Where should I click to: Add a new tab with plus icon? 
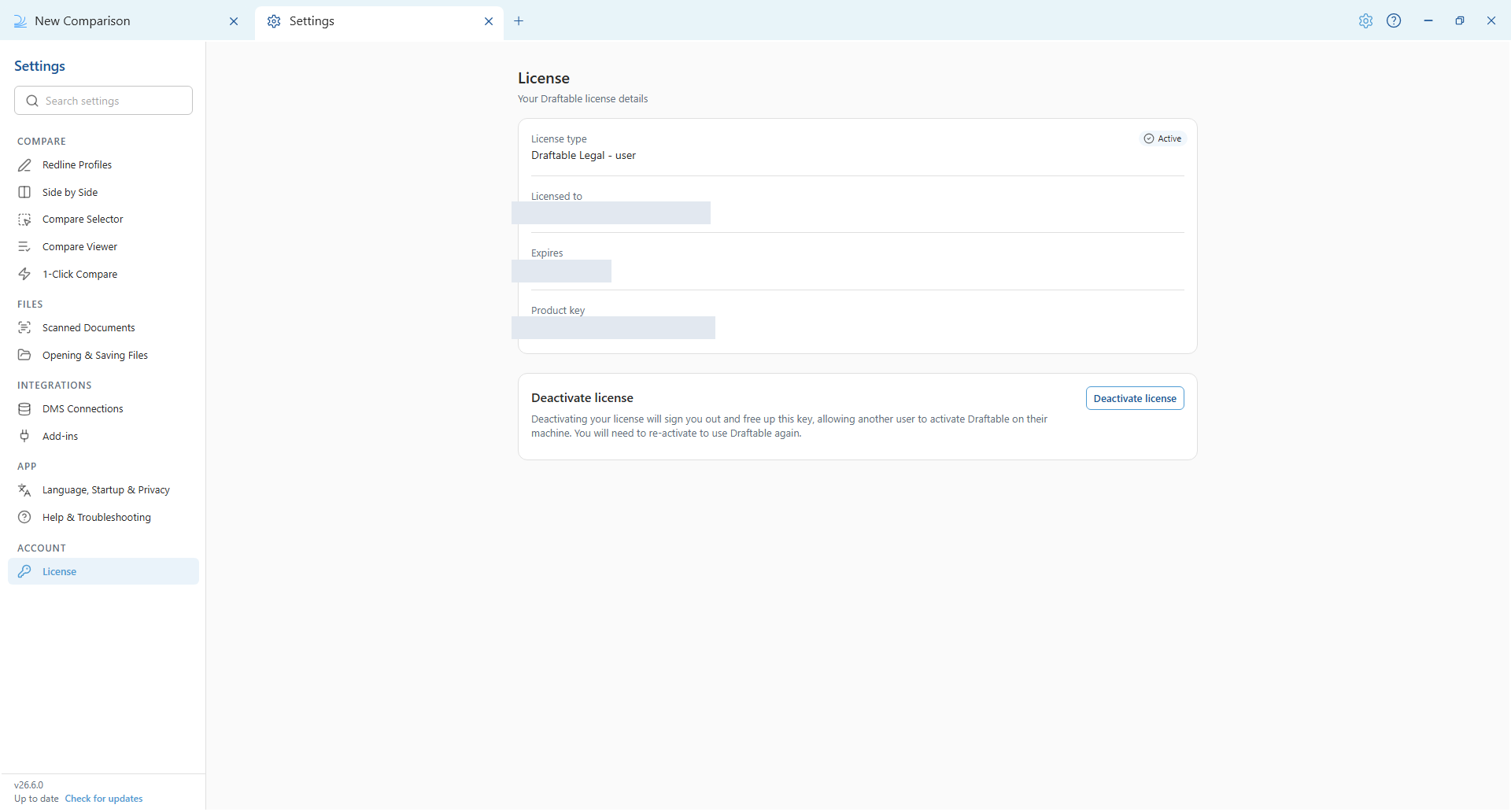pos(519,21)
